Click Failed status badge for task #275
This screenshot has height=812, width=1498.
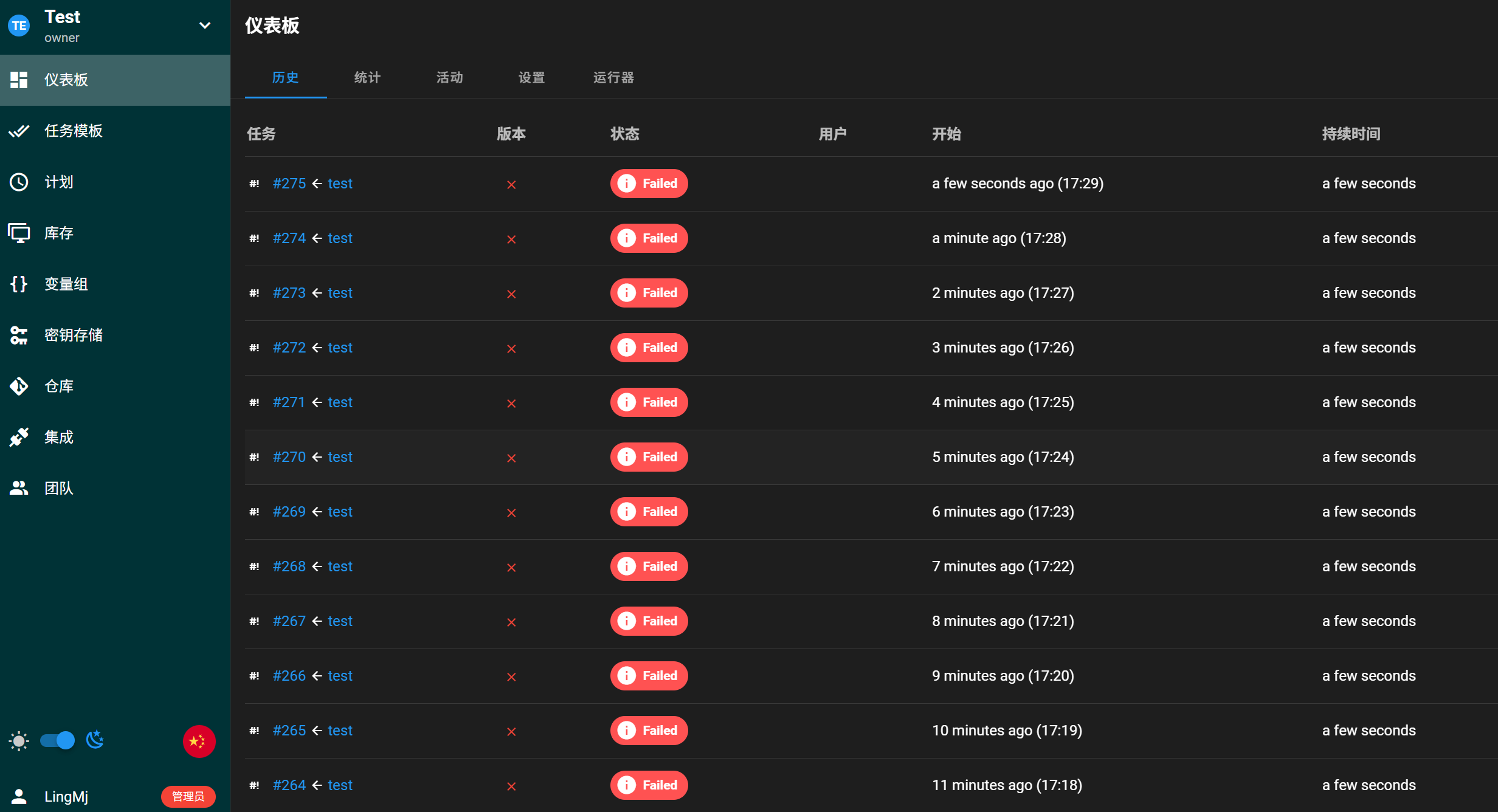coord(649,184)
